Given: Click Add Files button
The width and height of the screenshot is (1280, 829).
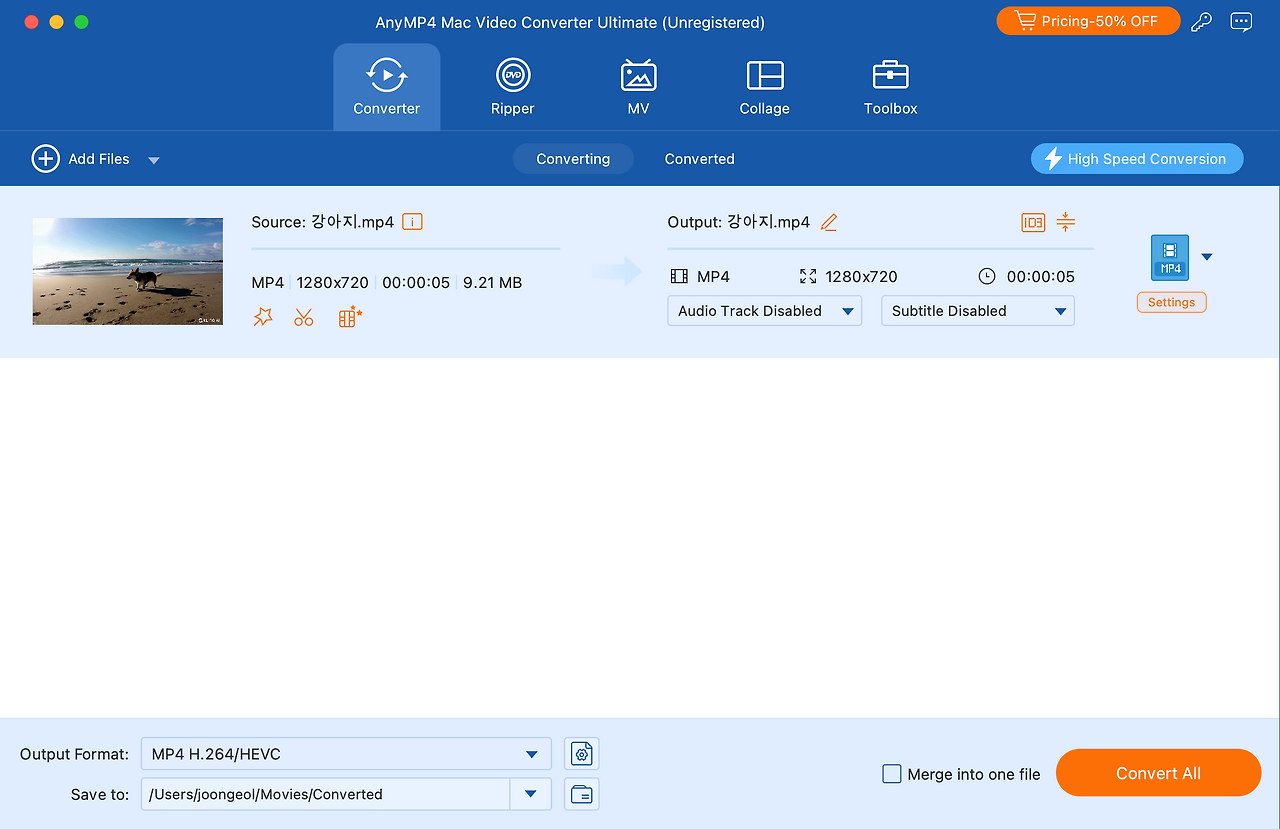Looking at the screenshot, I should point(81,159).
